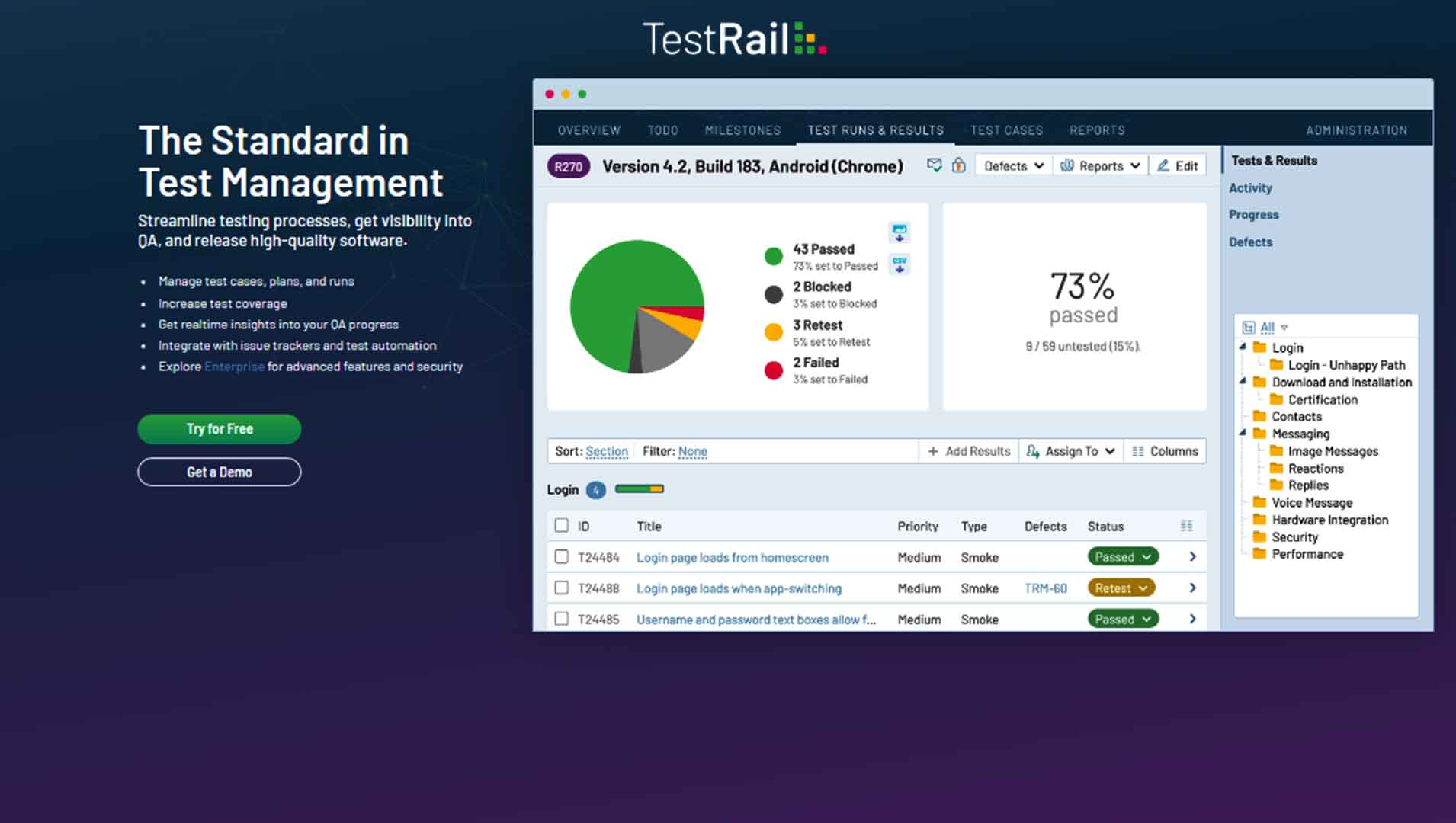Click the lock icon next to notifications

point(957,165)
